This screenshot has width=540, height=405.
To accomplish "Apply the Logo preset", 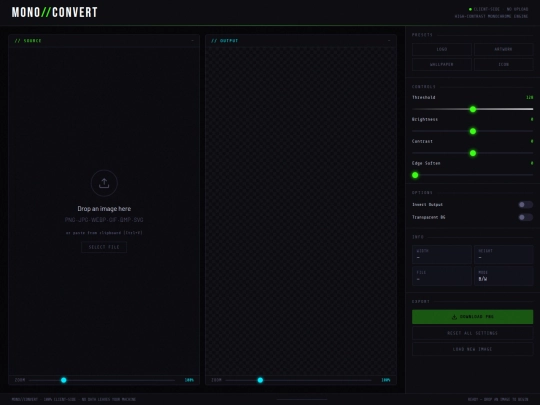I will tap(442, 49).
